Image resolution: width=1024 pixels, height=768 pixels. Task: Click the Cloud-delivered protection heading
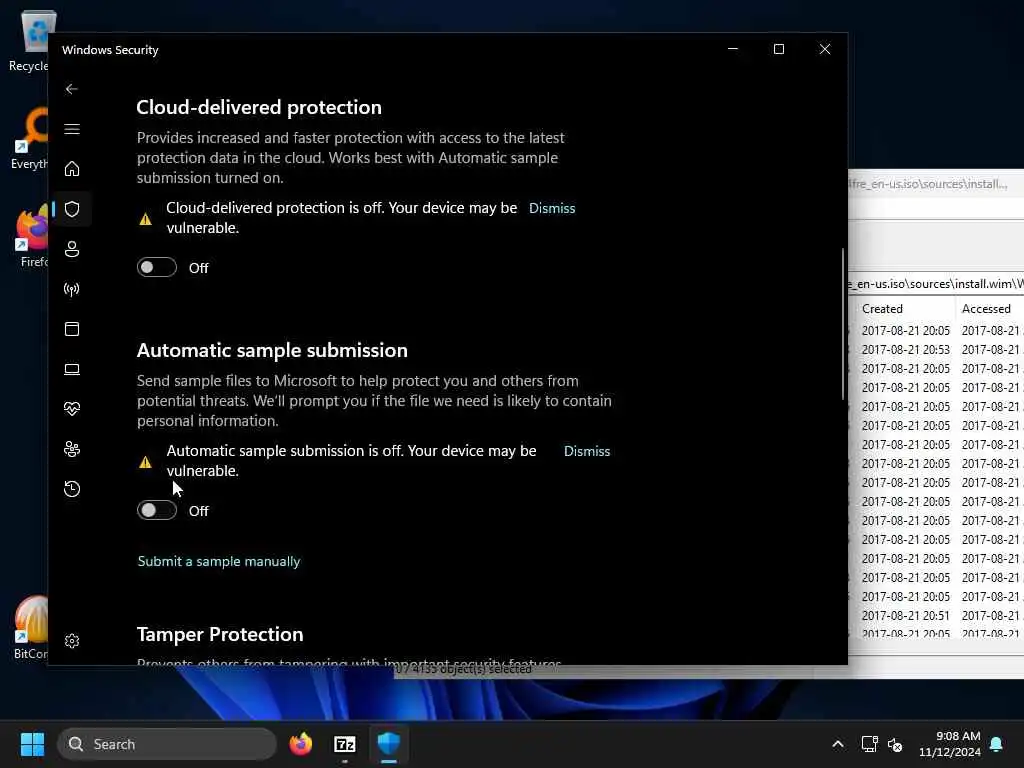[259, 107]
